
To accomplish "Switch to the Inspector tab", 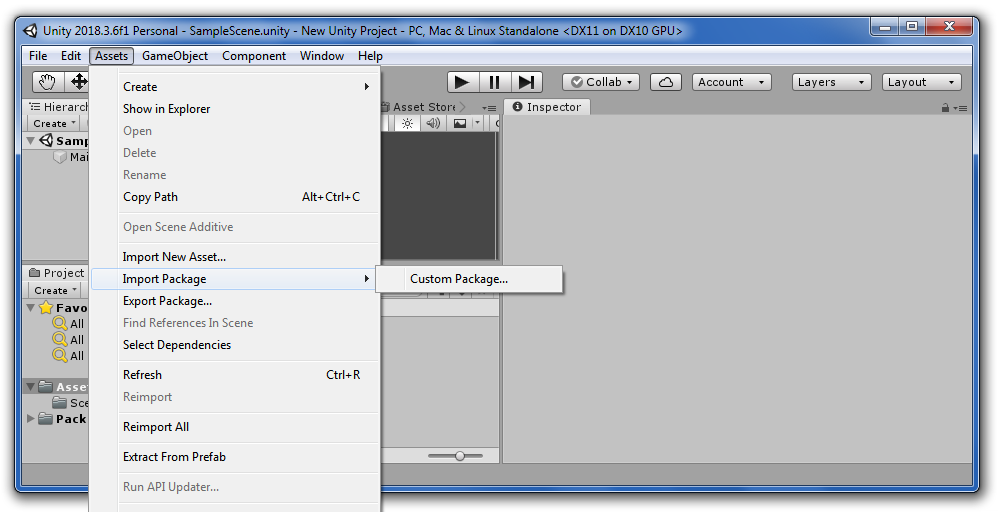I will [x=547, y=107].
